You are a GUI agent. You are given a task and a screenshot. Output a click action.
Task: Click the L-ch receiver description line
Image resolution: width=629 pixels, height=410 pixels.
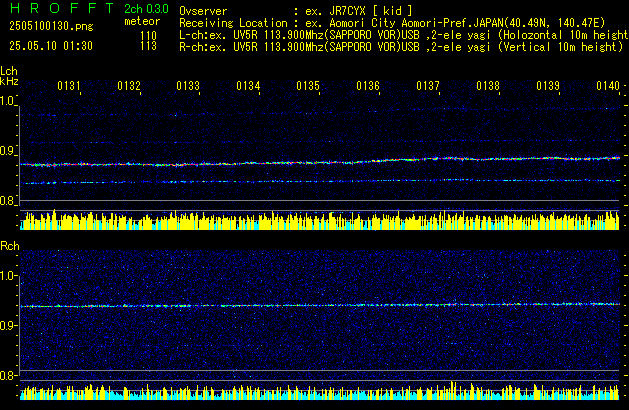[403, 35]
